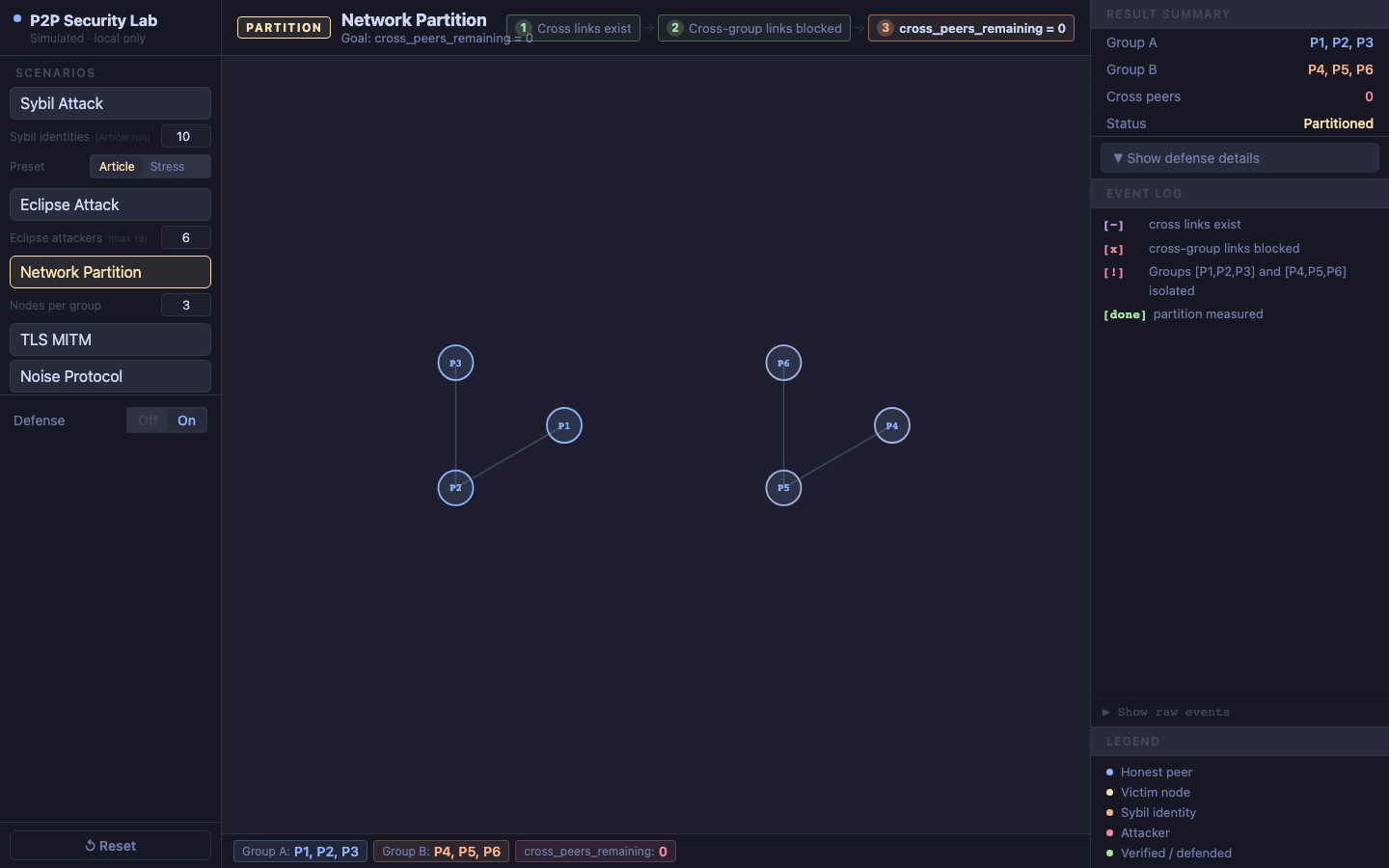Edit the Nodes per group field

[185, 305]
